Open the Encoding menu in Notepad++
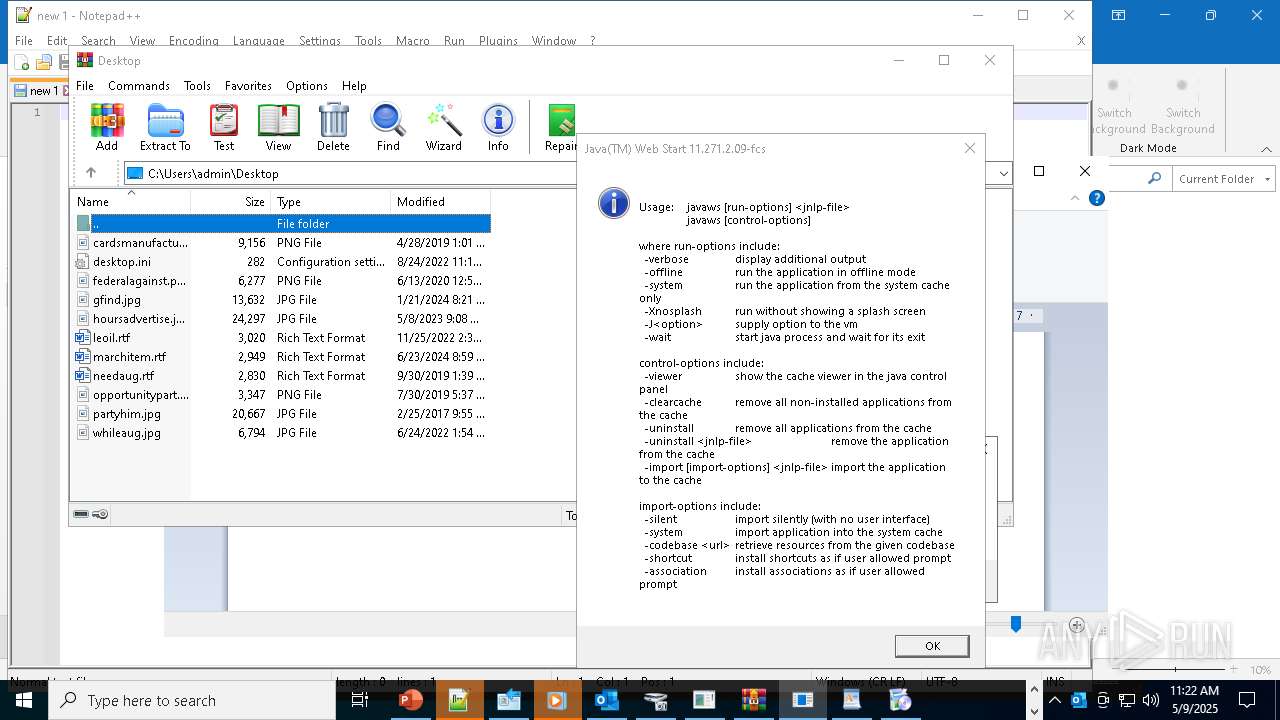The width and height of the screenshot is (1280, 720). coord(194,41)
